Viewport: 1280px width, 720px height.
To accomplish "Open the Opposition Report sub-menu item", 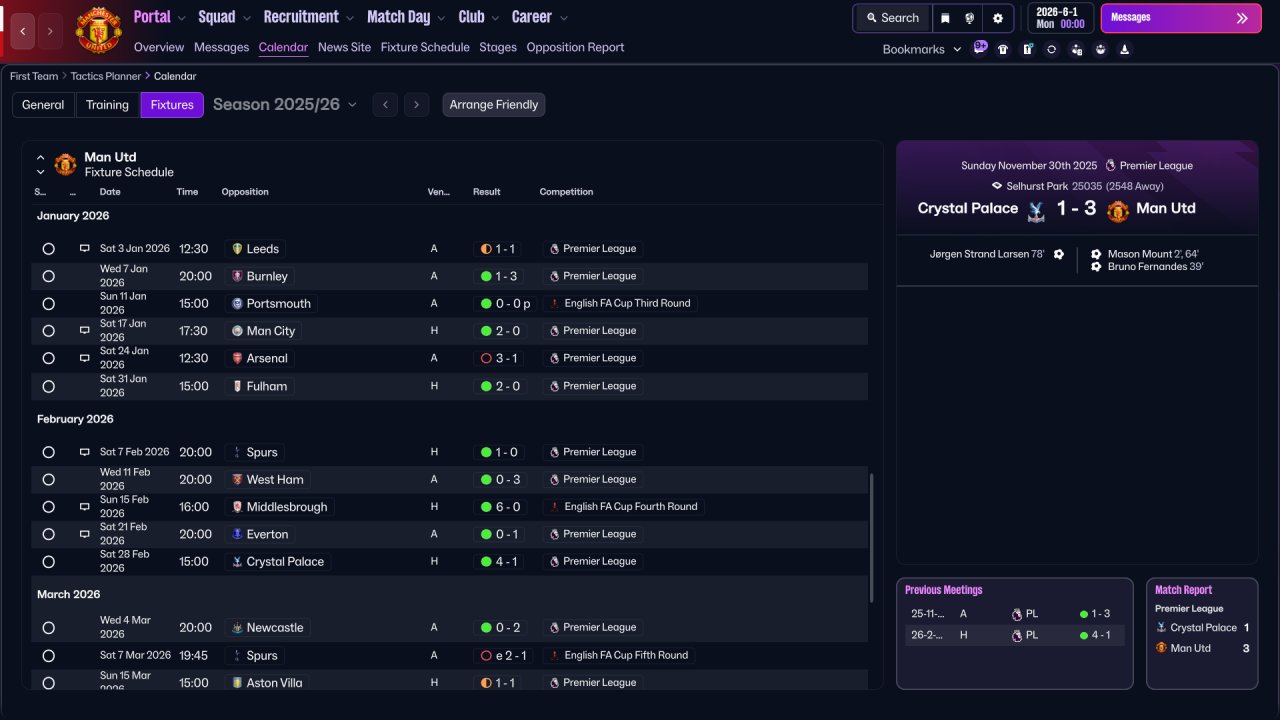I will click(575, 47).
